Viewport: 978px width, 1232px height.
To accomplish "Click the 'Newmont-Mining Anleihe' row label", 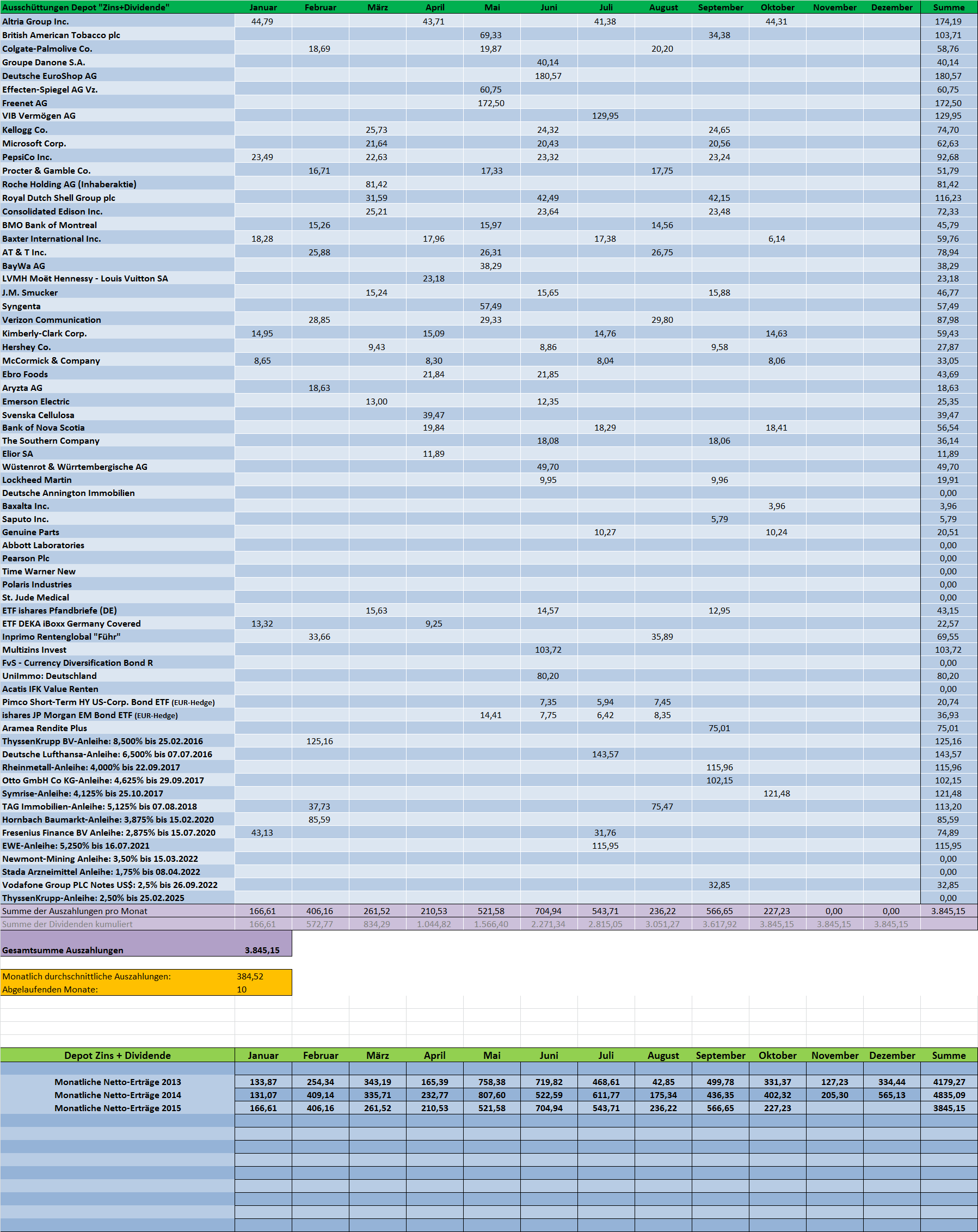I will 100,860.
